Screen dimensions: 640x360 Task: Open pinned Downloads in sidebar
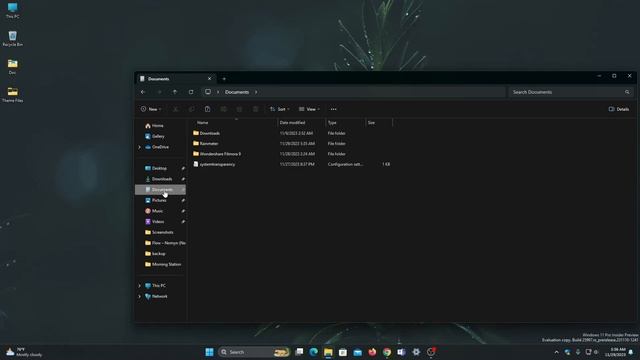click(x=161, y=179)
